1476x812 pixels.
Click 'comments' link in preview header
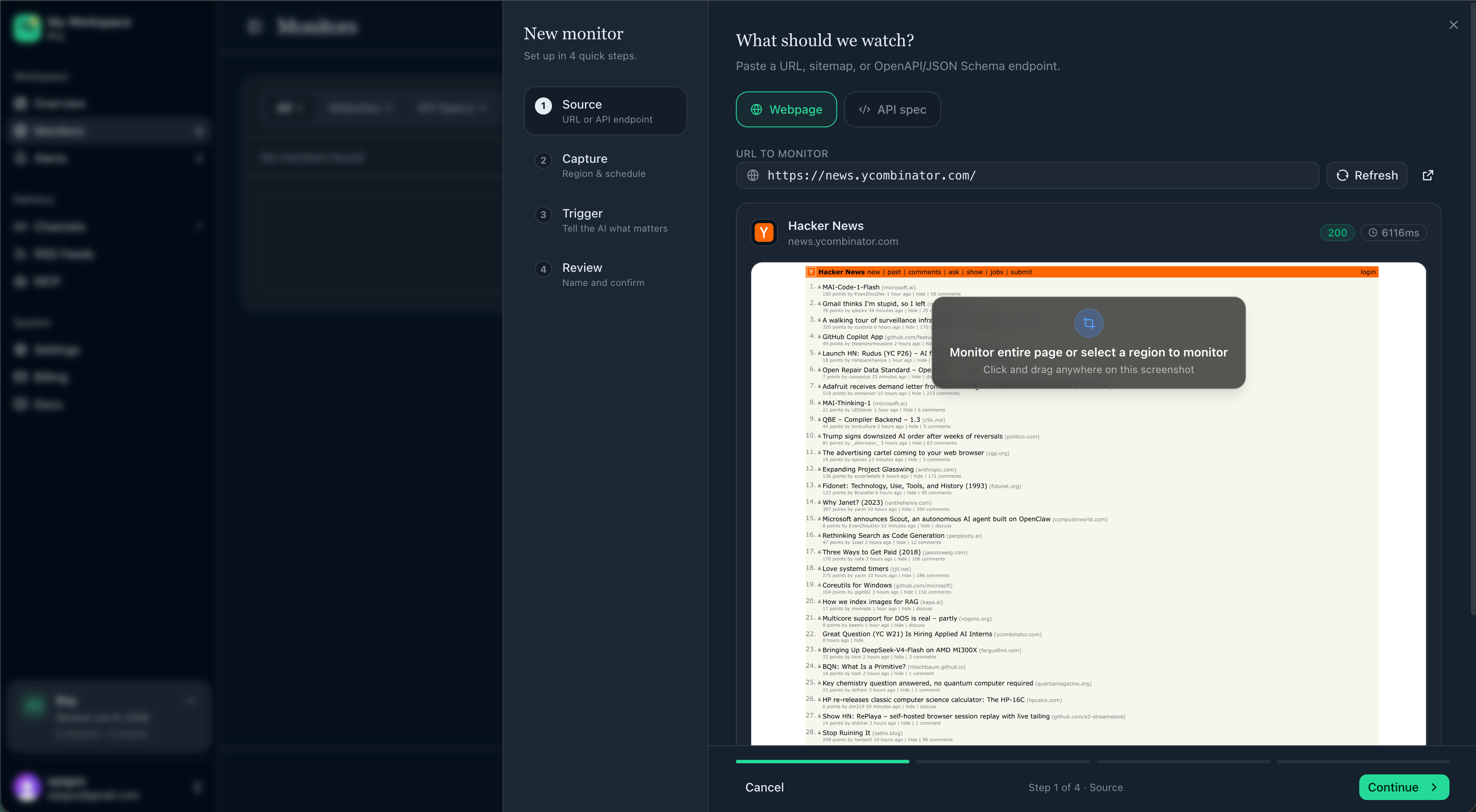tap(924, 273)
